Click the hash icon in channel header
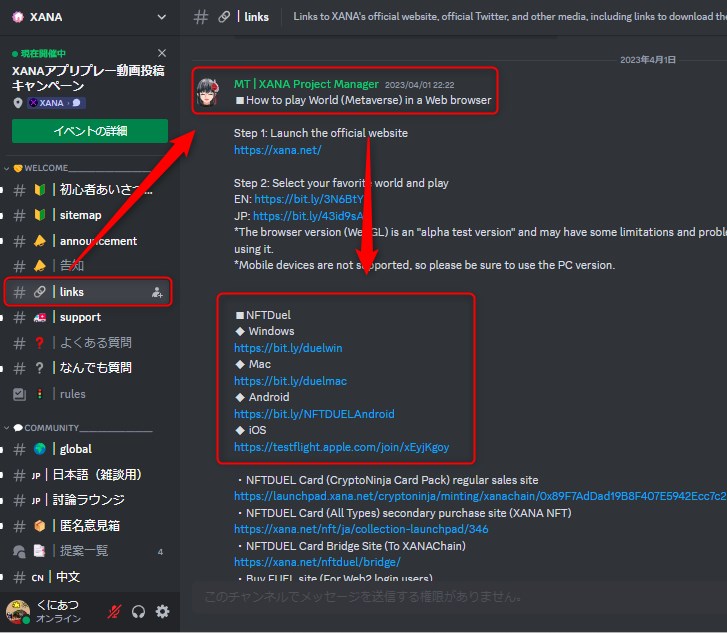 tap(201, 17)
